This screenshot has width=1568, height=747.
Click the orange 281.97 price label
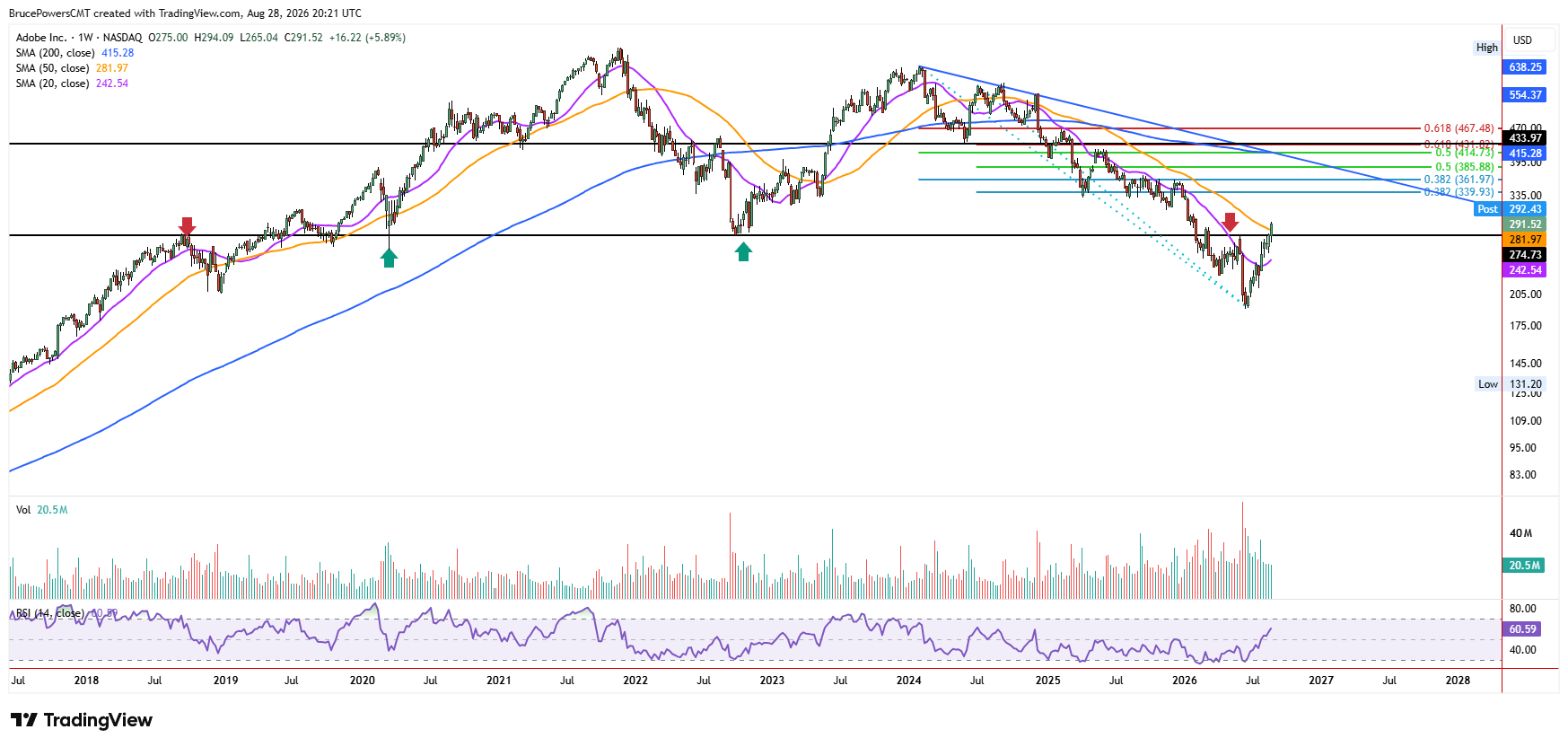click(x=1524, y=240)
